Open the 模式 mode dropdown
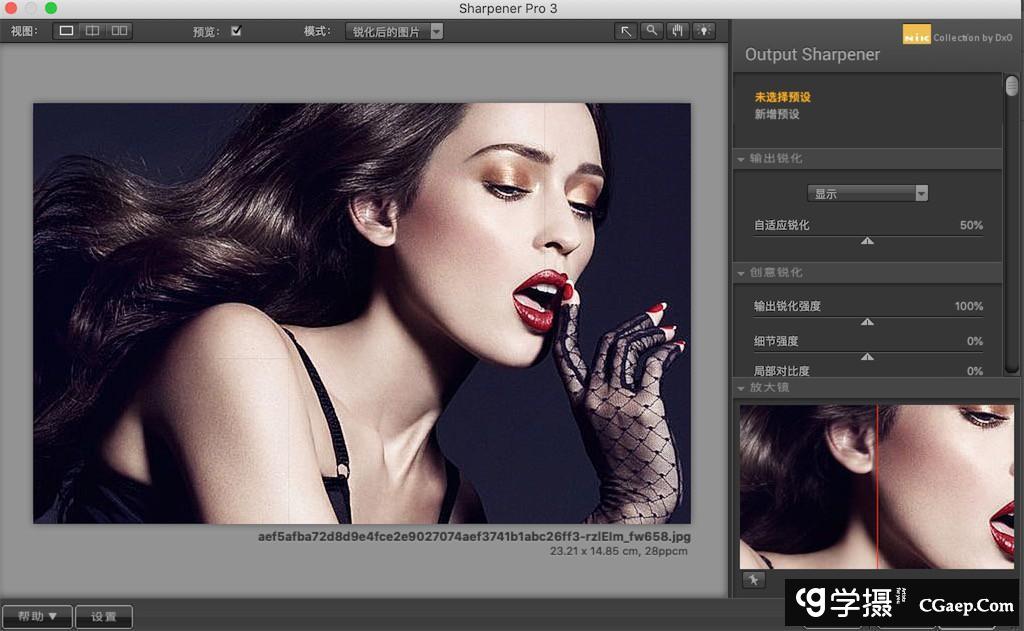The height and width of the screenshot is (631, 1024). coord(395,31)
